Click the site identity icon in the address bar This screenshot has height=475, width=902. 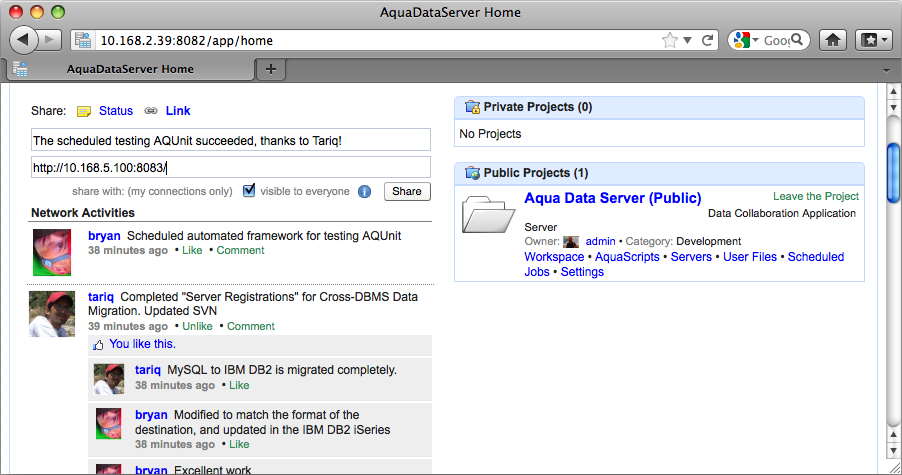click(83, 40)
